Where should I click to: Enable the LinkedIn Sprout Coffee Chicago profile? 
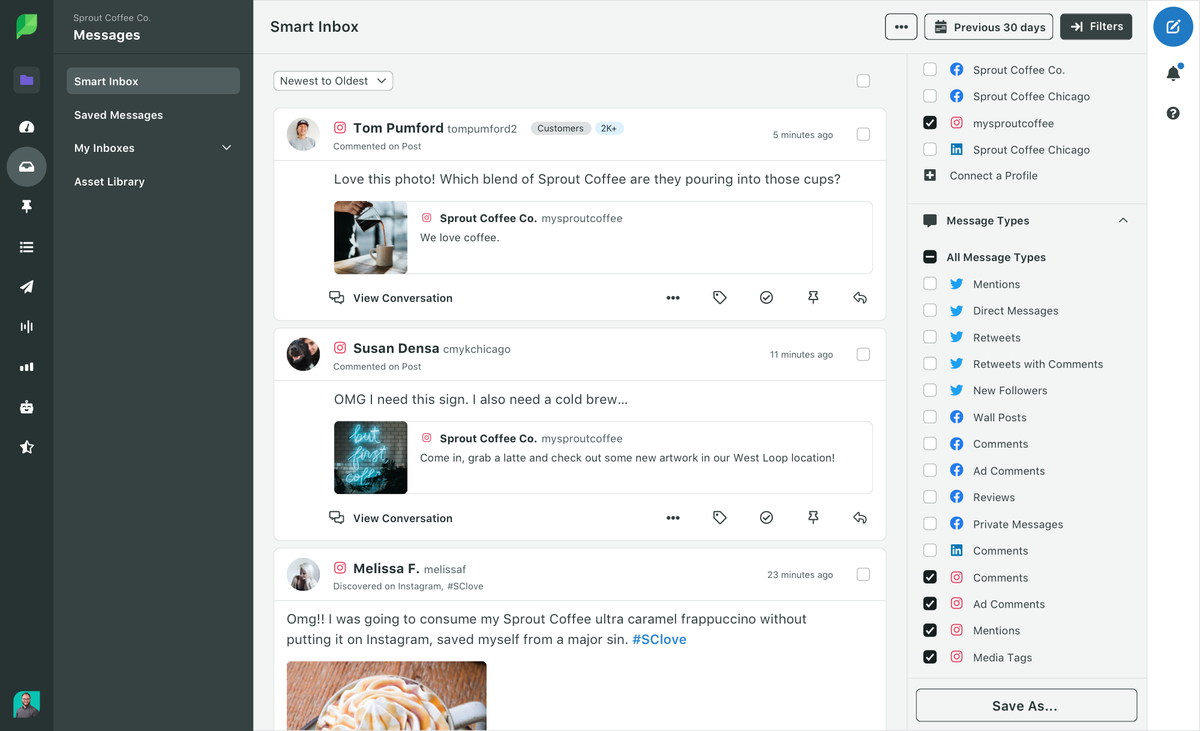[930, 150]
